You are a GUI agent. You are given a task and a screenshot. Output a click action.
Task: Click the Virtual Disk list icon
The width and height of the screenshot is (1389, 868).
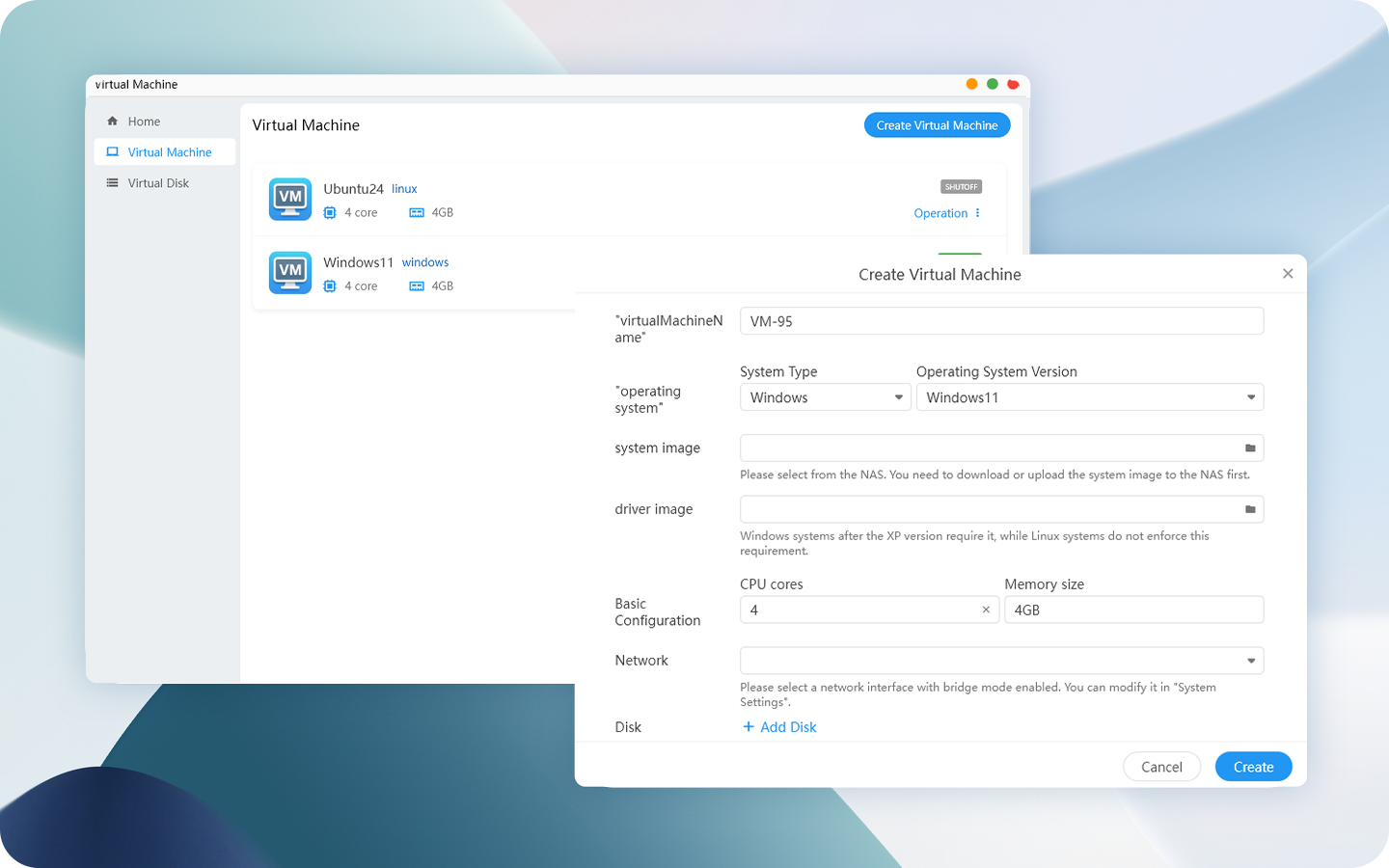coord(113,183)
